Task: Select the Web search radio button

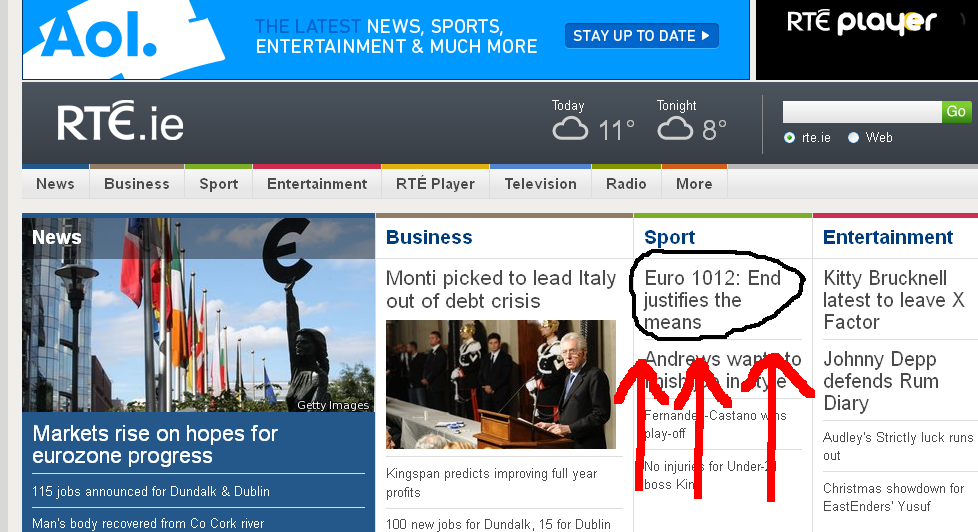Action: tap(853, 138)
